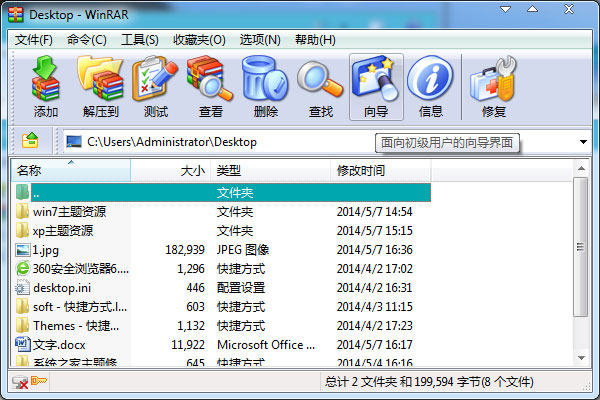Image resolution: width=600 pixels, height=400 pixels.
Task: Open the 选项(N) menu
Action: point(260,40)
